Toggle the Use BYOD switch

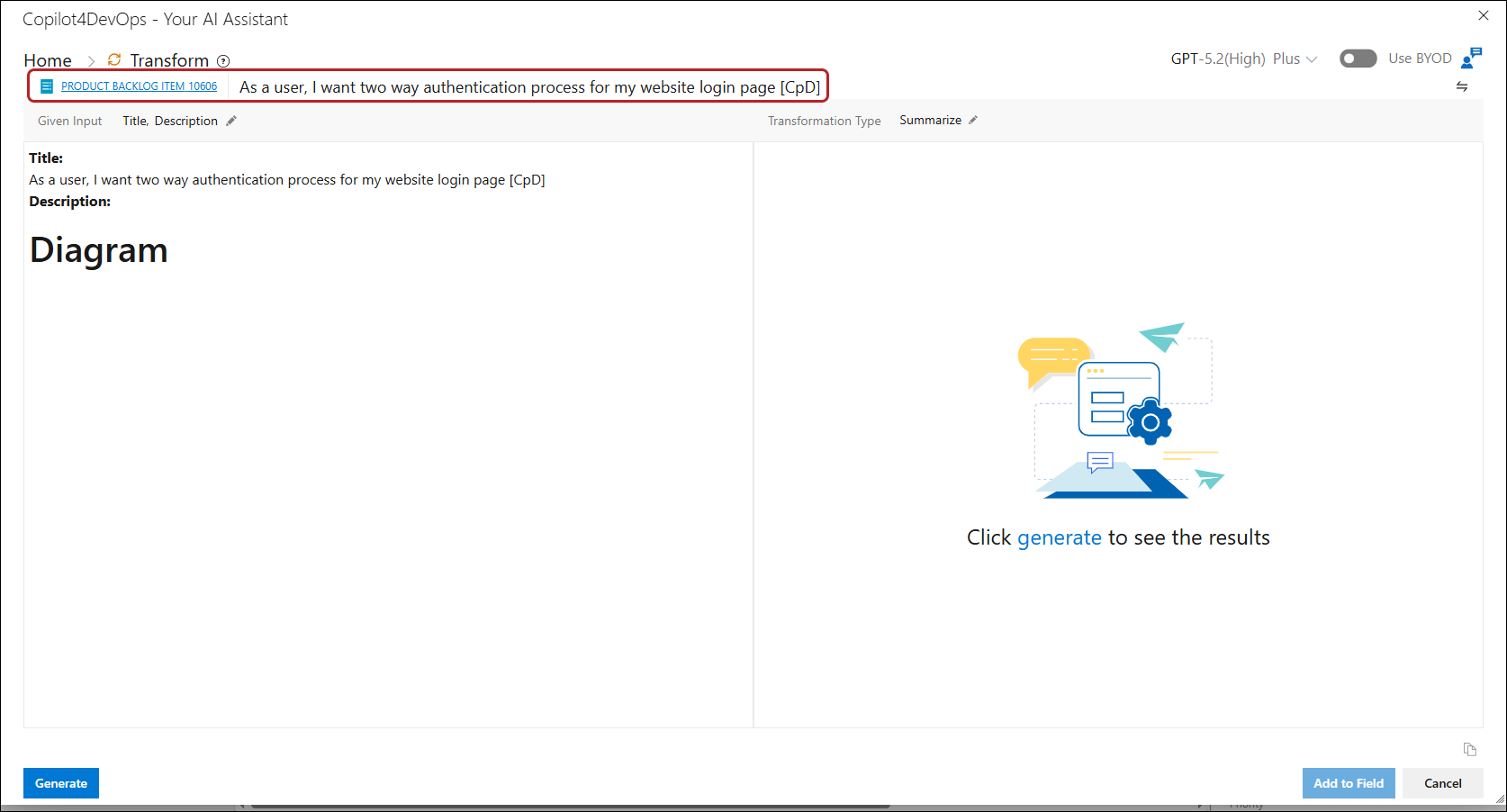[x=1358, y=59]
